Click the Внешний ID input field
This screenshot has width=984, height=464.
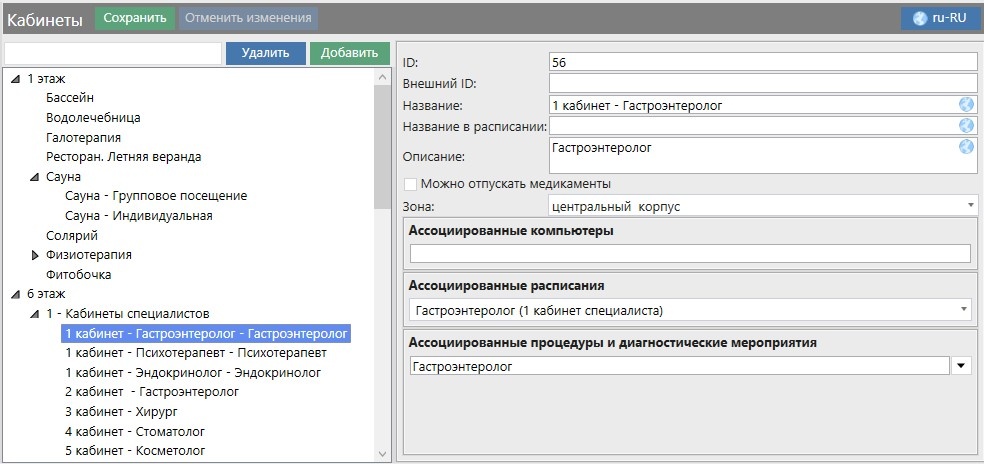(762, 83)
